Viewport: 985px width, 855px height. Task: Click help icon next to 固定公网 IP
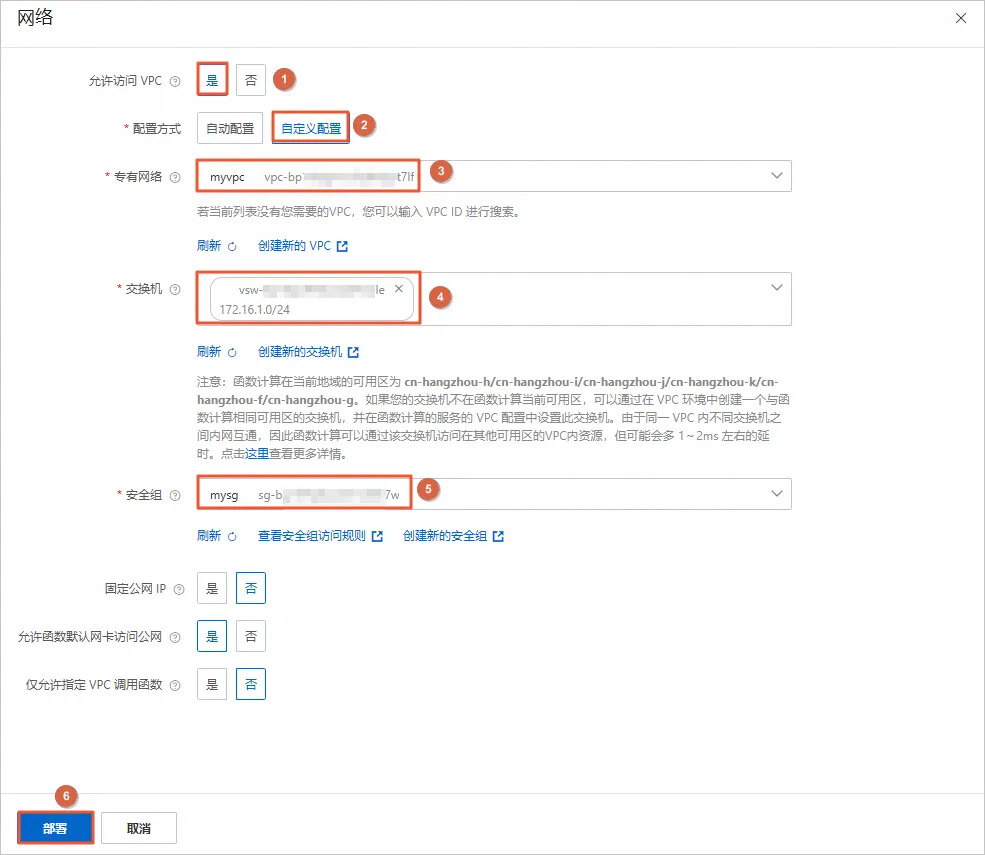click(x=178, y=589)
